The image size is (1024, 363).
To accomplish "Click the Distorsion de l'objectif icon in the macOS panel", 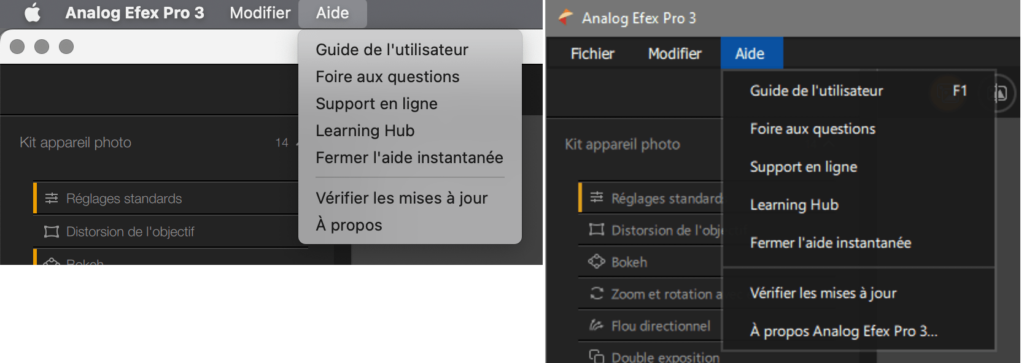I will 51,232.
